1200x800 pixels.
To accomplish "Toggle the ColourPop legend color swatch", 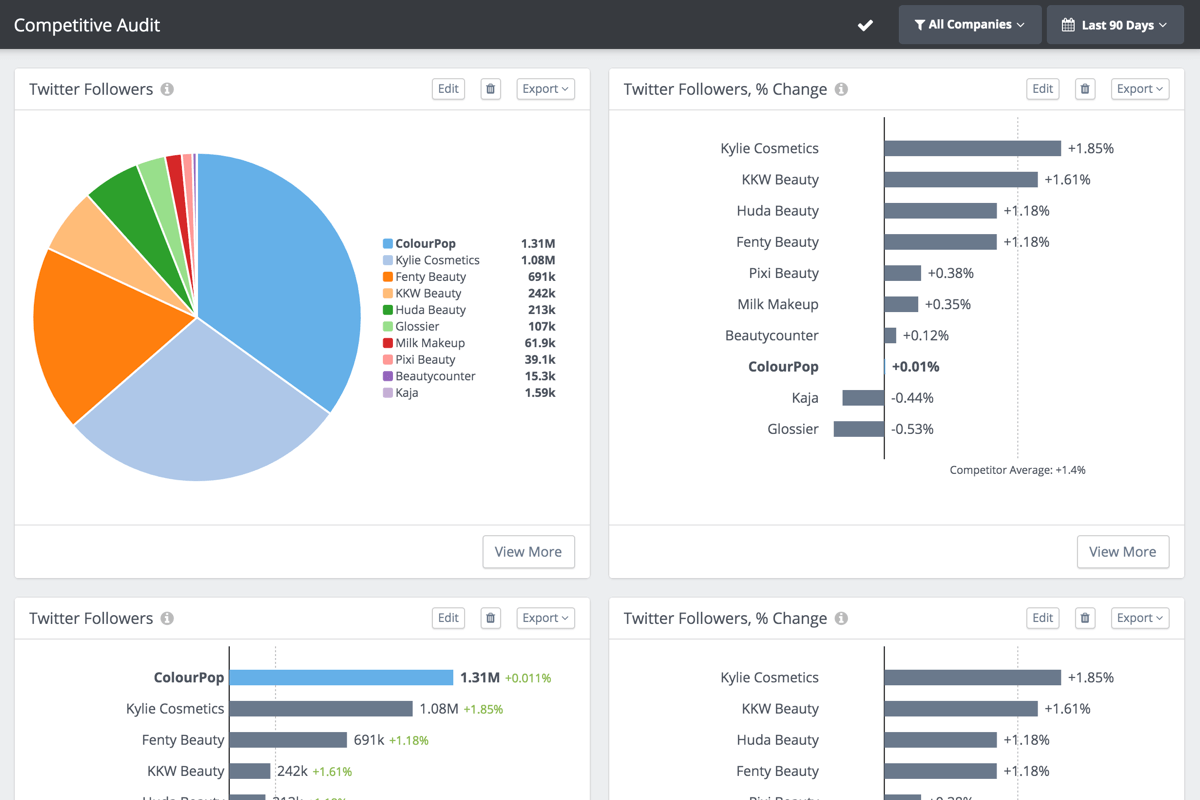I will point(388,244).
